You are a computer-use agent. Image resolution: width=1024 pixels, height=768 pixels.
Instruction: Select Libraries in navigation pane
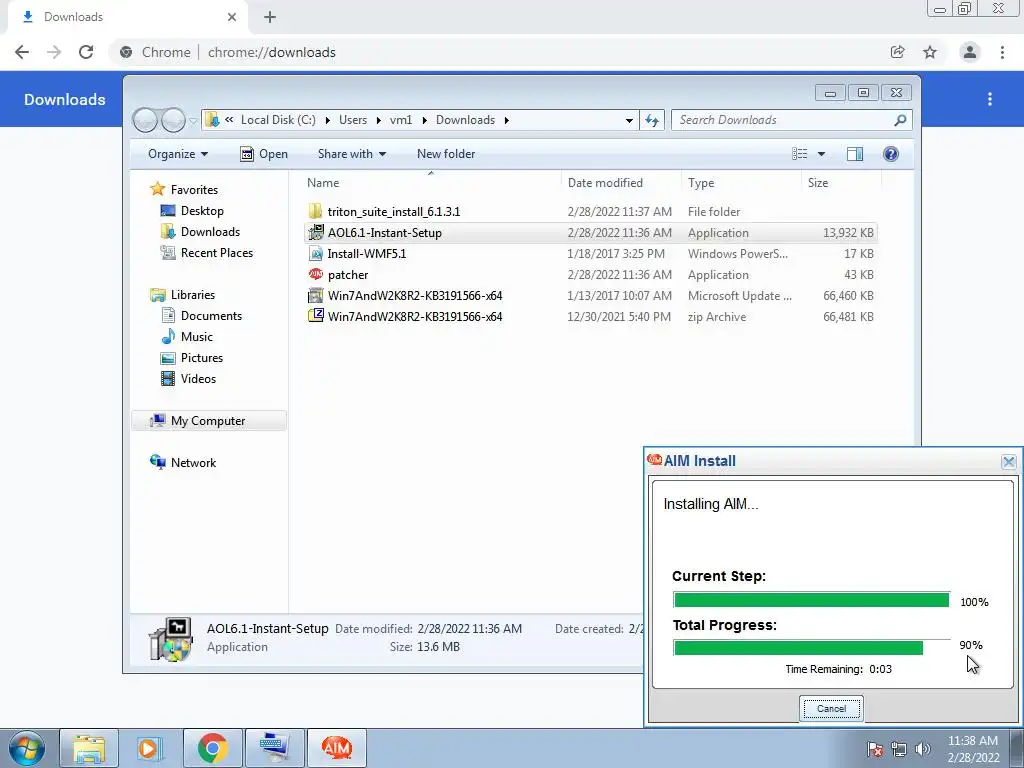point(193,295)
